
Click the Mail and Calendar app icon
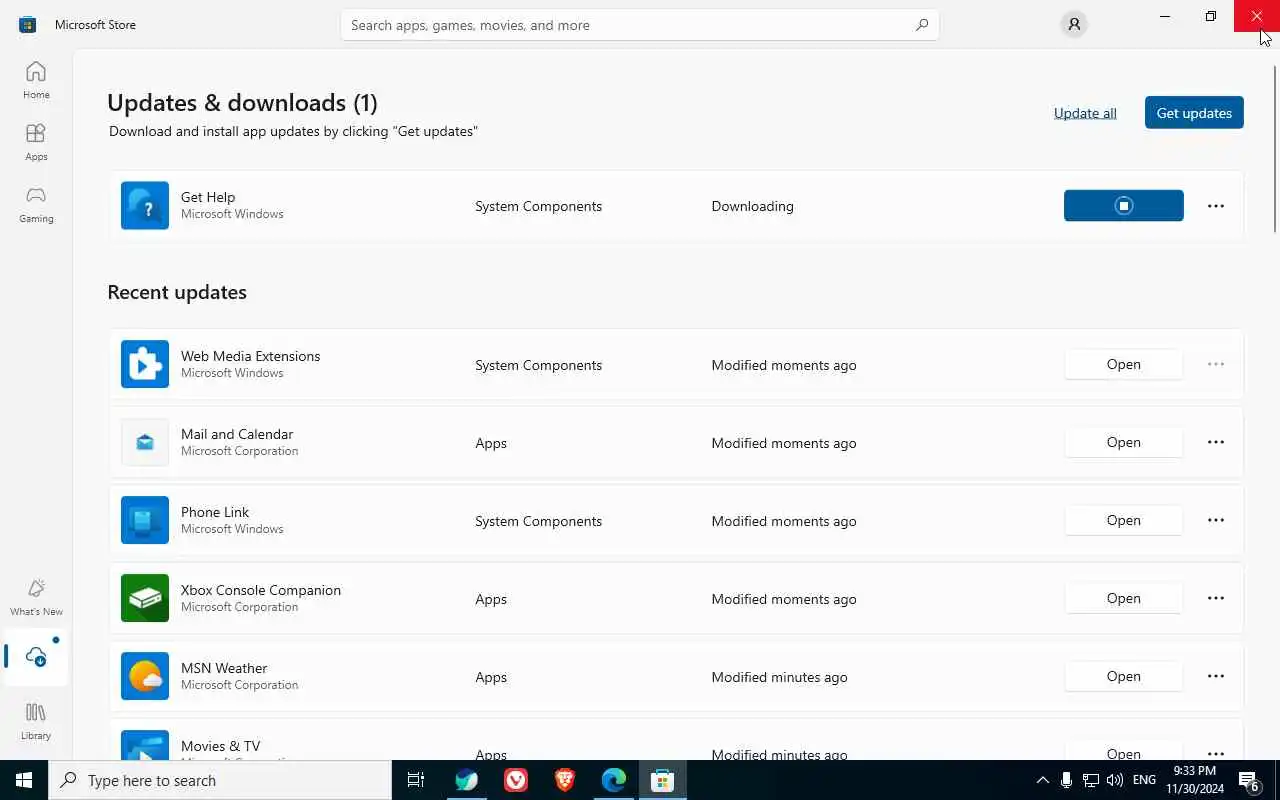(x=145, y=442)
